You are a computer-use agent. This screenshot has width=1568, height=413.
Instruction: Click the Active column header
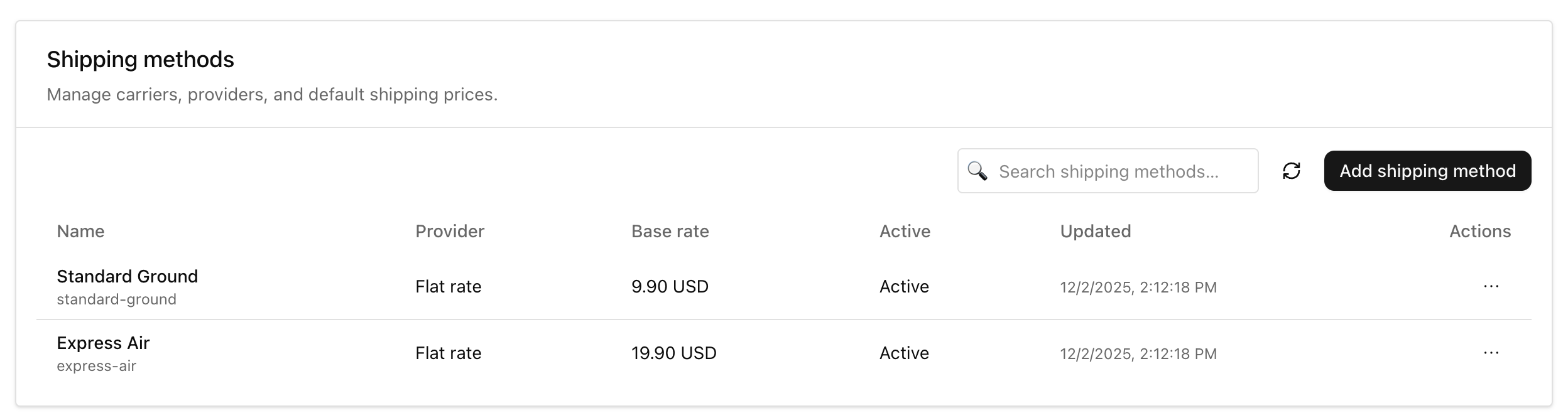point(905,231)
